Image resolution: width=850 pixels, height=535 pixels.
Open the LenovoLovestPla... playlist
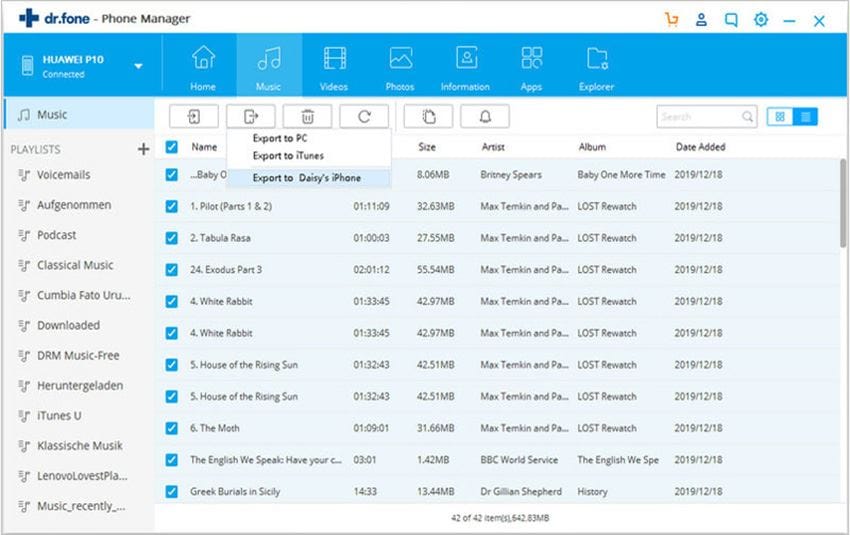click(82, 476)
